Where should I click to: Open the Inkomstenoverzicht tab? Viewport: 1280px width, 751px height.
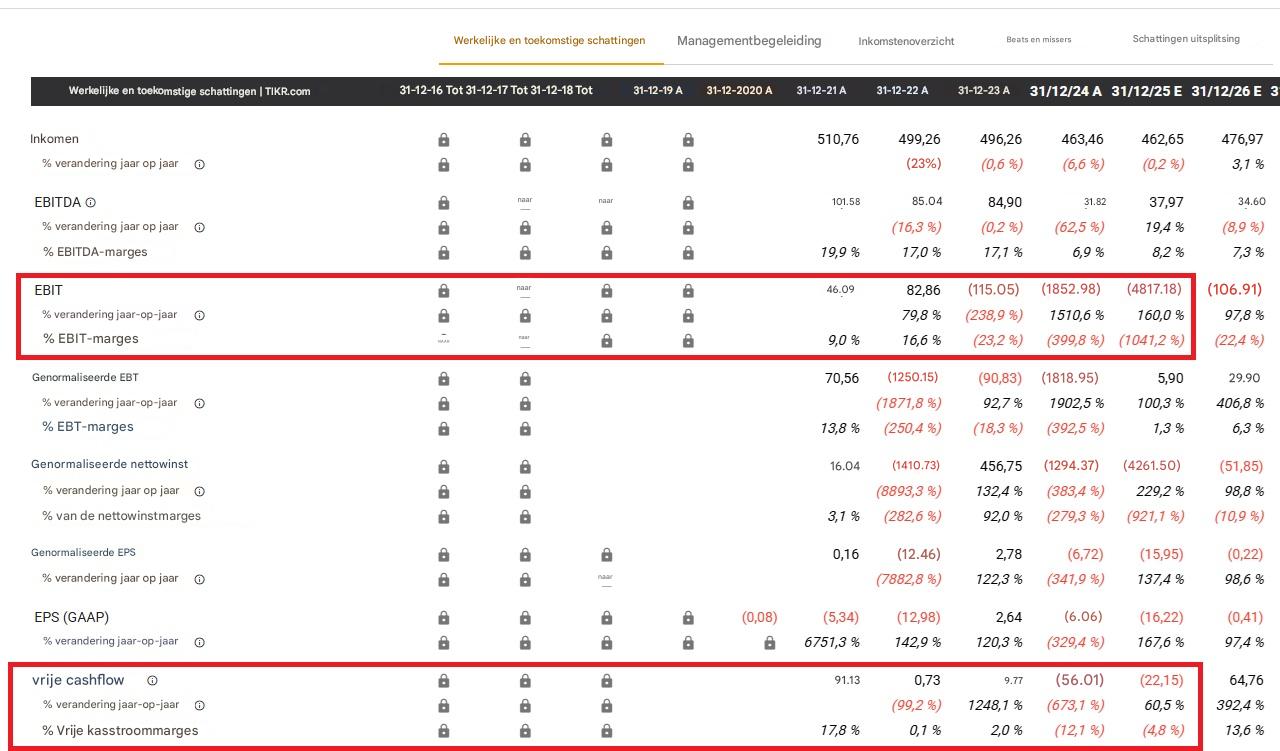(x=906, y=42)
